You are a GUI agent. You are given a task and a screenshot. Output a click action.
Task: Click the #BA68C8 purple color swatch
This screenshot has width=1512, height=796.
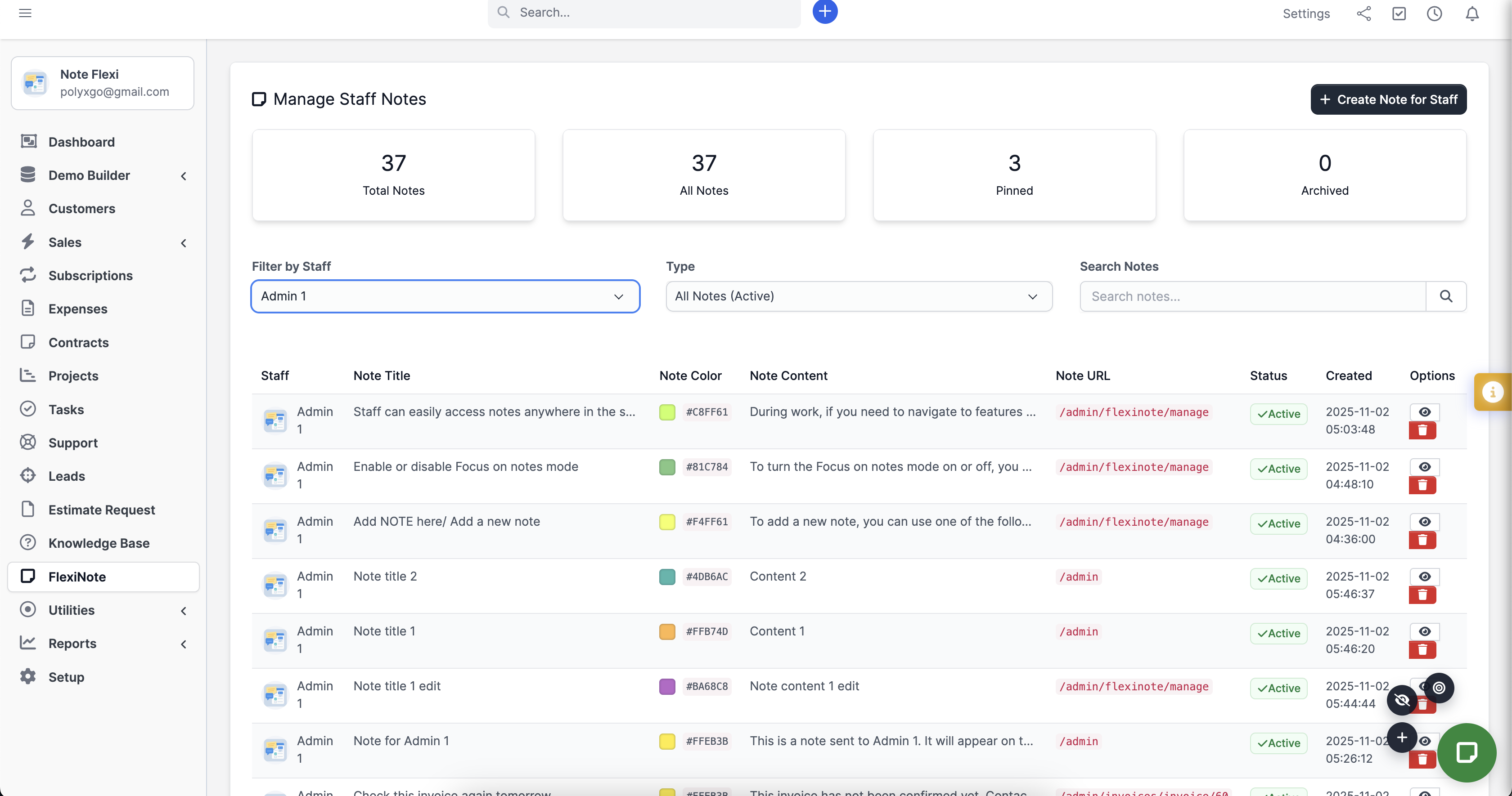667,686
